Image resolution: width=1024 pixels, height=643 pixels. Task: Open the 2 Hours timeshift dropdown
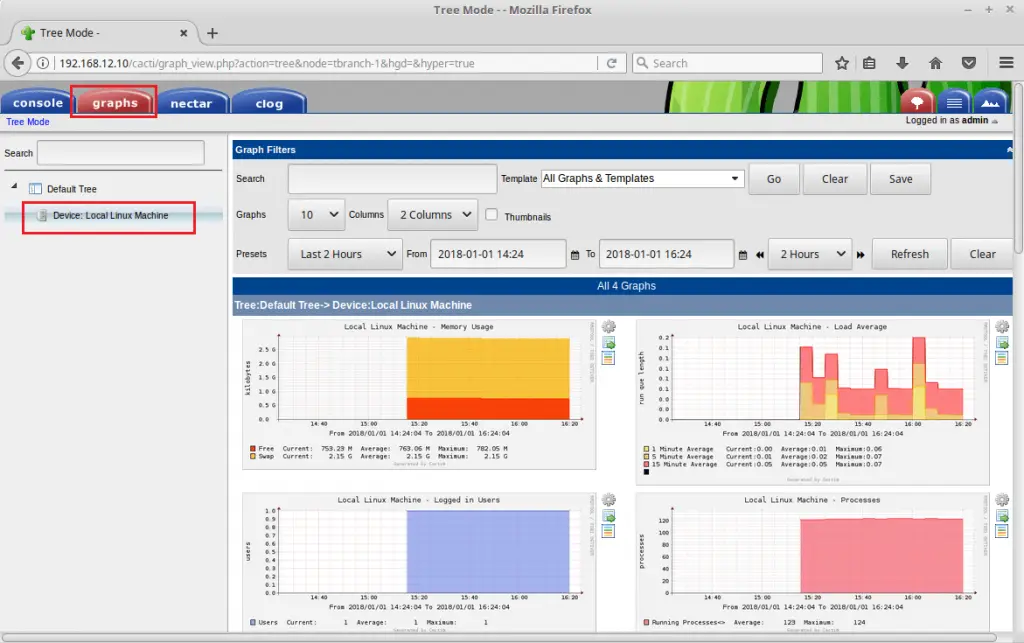pos(810,254)
